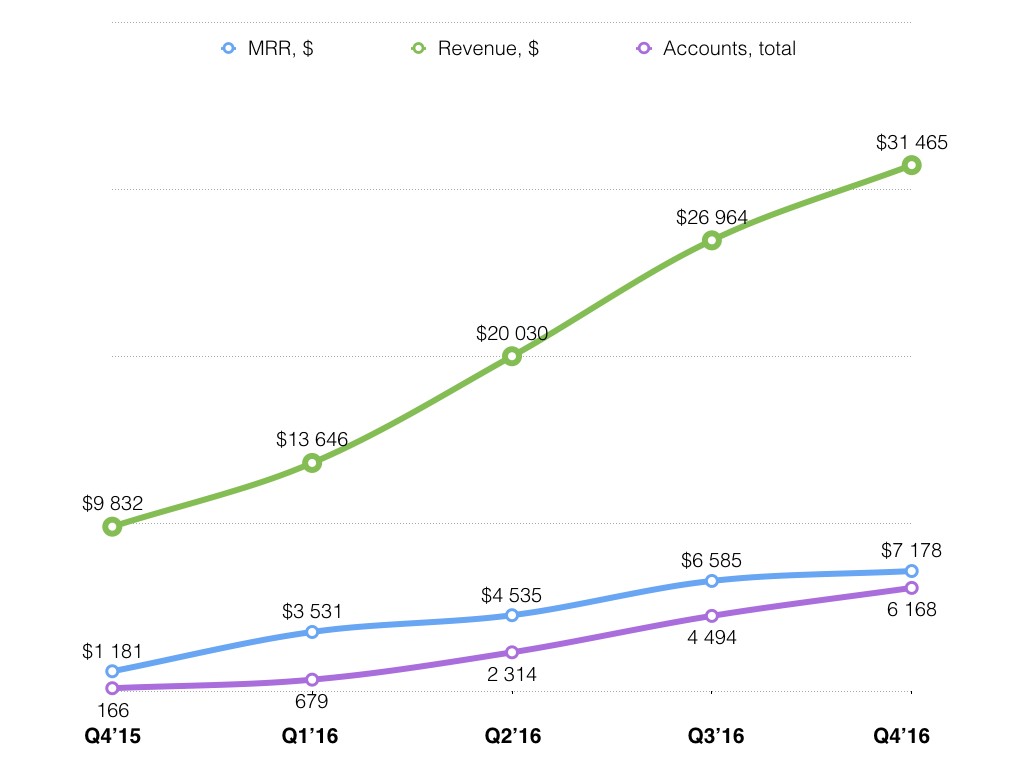Select the MRR data point at $7 178
1024x768 pixels.
[911, 571]
